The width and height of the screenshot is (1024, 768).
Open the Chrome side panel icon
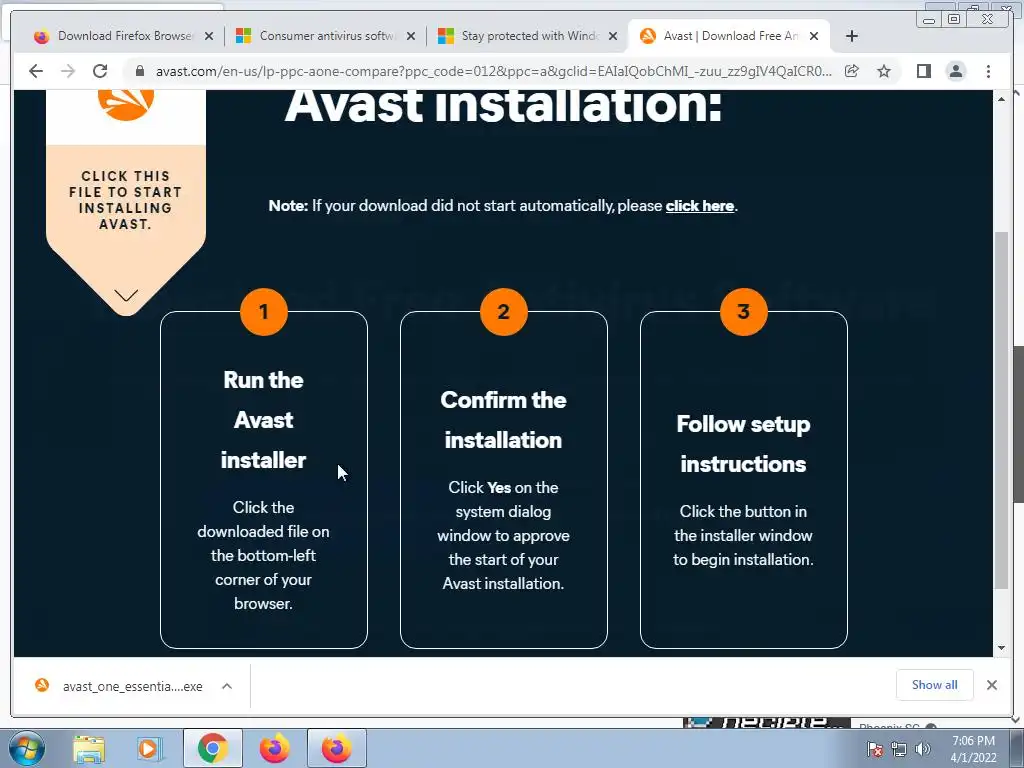click(923, 71)
